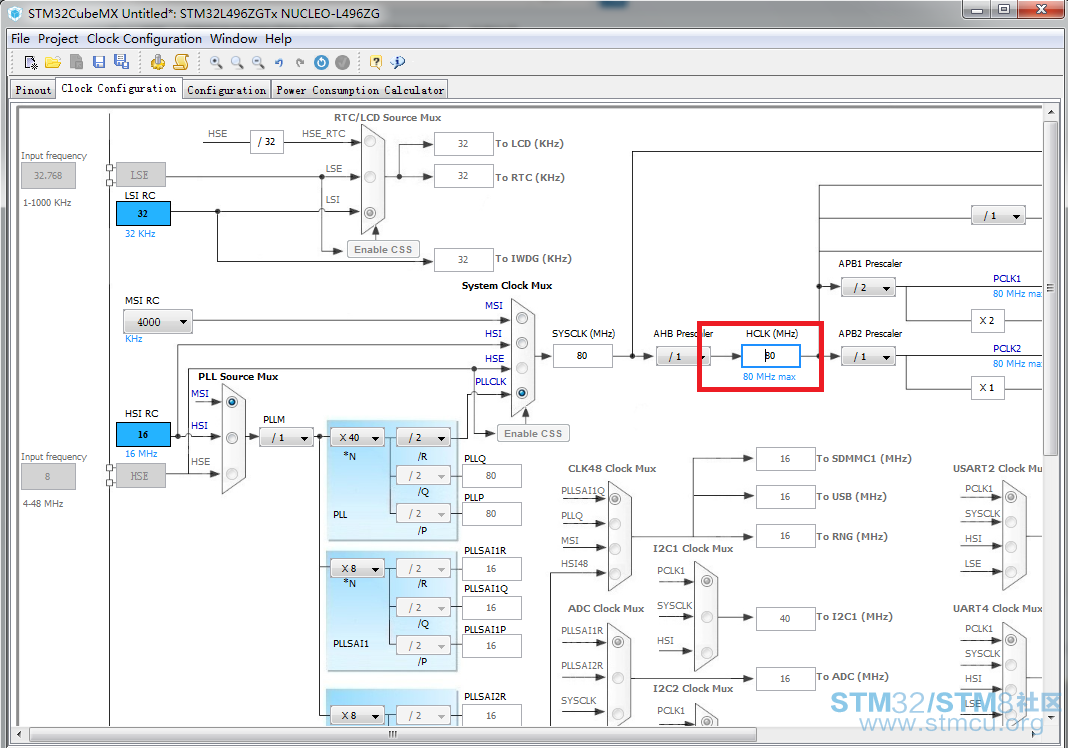Select PLLCLK in System Clock Mux
Viewport: 1068px width, 748px height.
pyautogui.click(x=522, y=392)
